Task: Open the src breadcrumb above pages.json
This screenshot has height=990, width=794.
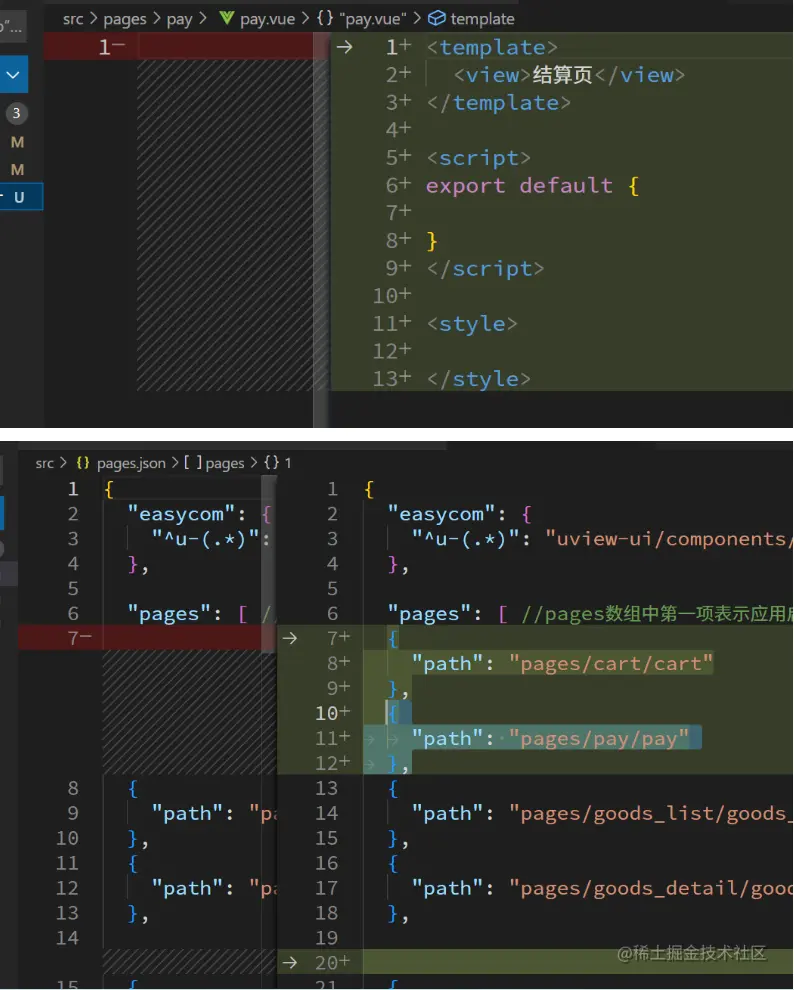Action: point(45,463)
